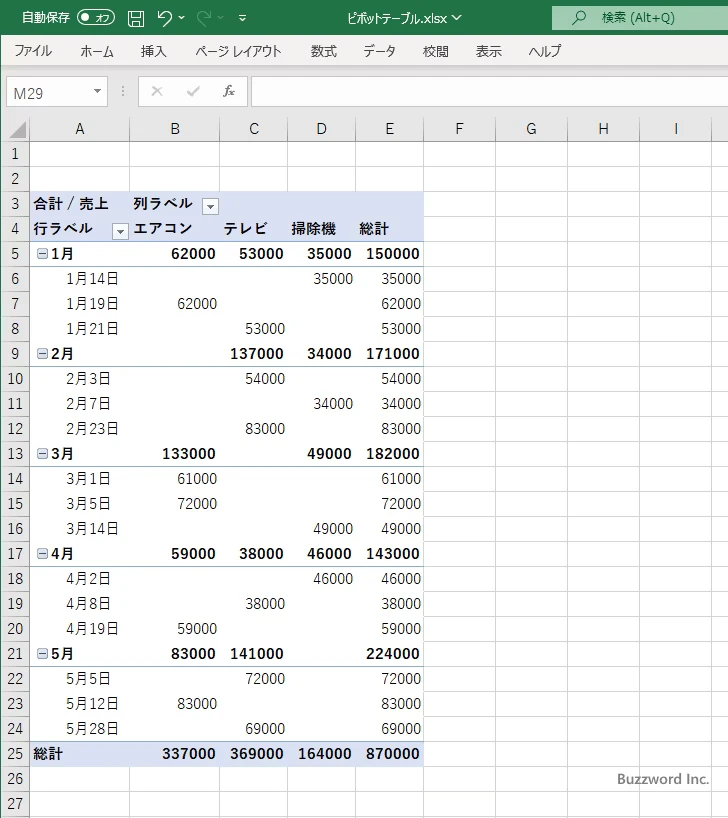
Task: Click the Insert Function fx icon
Action: (229, 92)
